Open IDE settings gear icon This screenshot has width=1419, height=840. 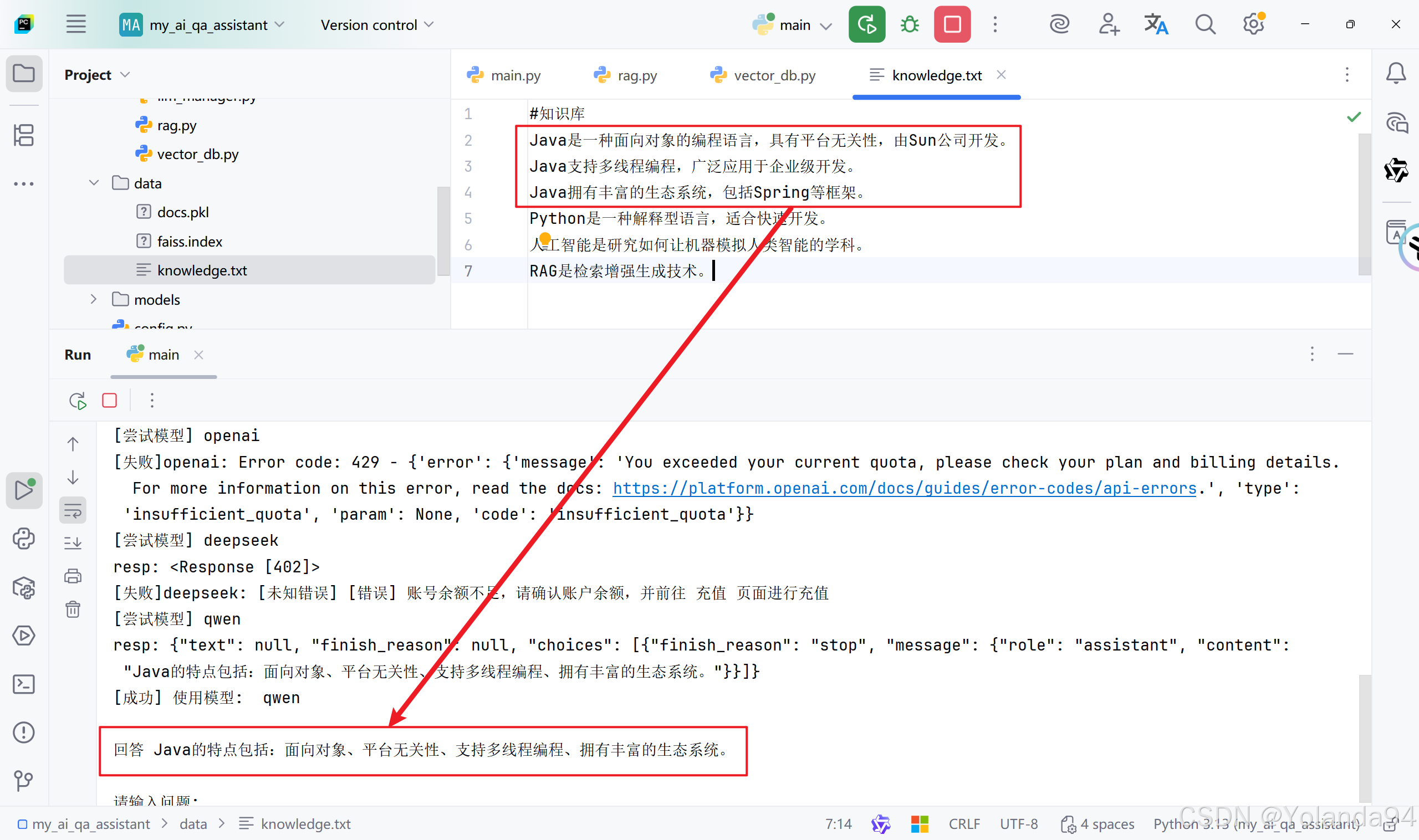[1254, 24]
